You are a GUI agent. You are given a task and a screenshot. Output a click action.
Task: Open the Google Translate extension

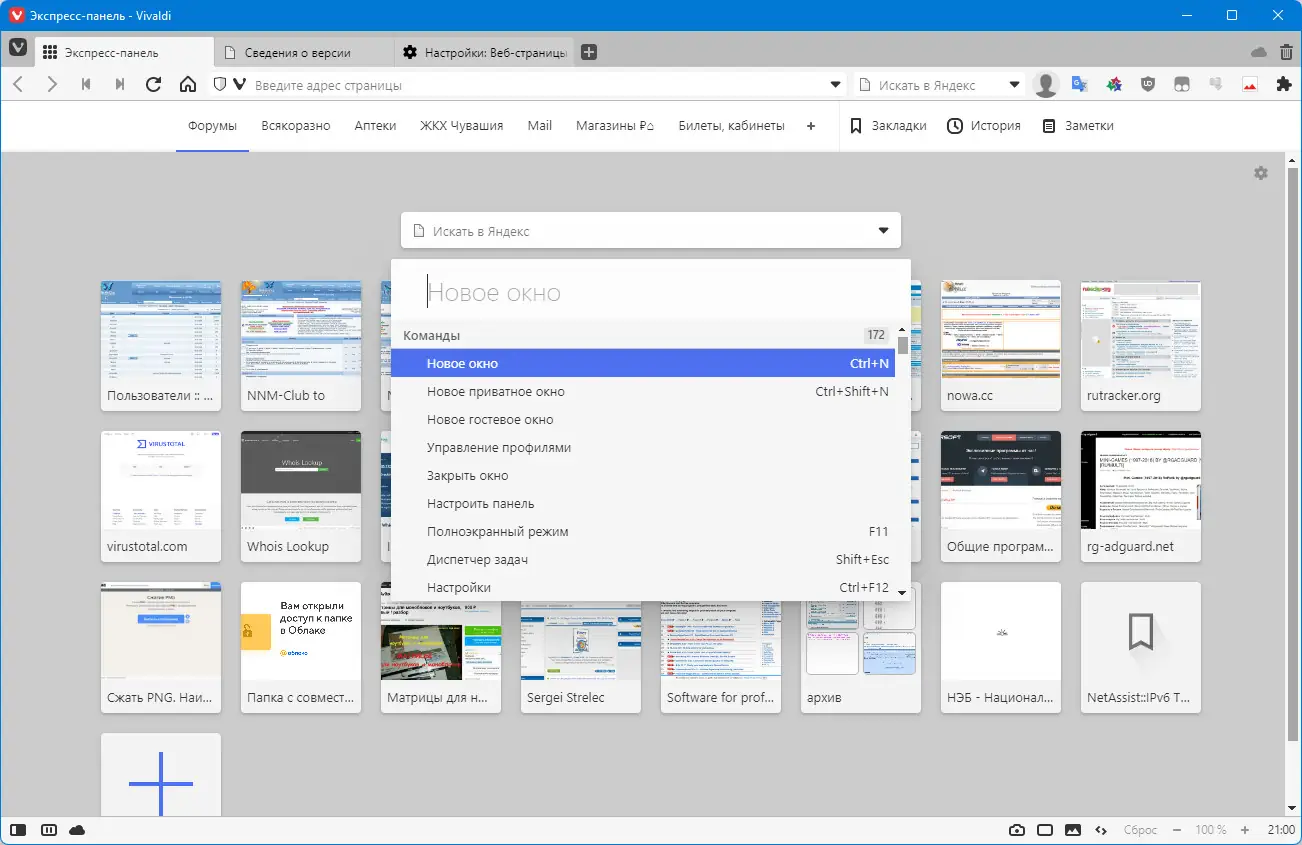[x=1080, y=85]
